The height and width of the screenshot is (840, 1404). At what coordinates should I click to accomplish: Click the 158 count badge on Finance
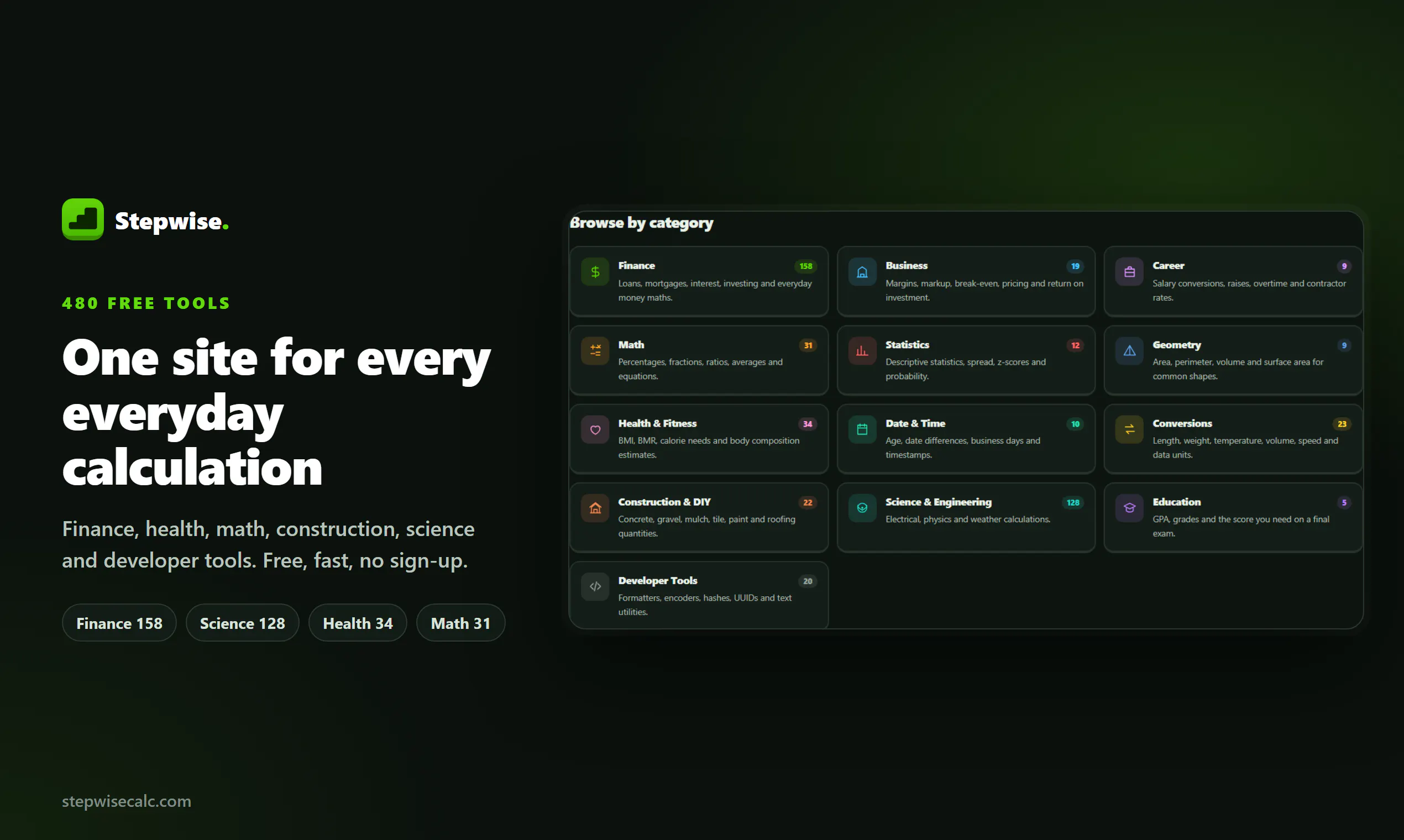pos(805,266)
